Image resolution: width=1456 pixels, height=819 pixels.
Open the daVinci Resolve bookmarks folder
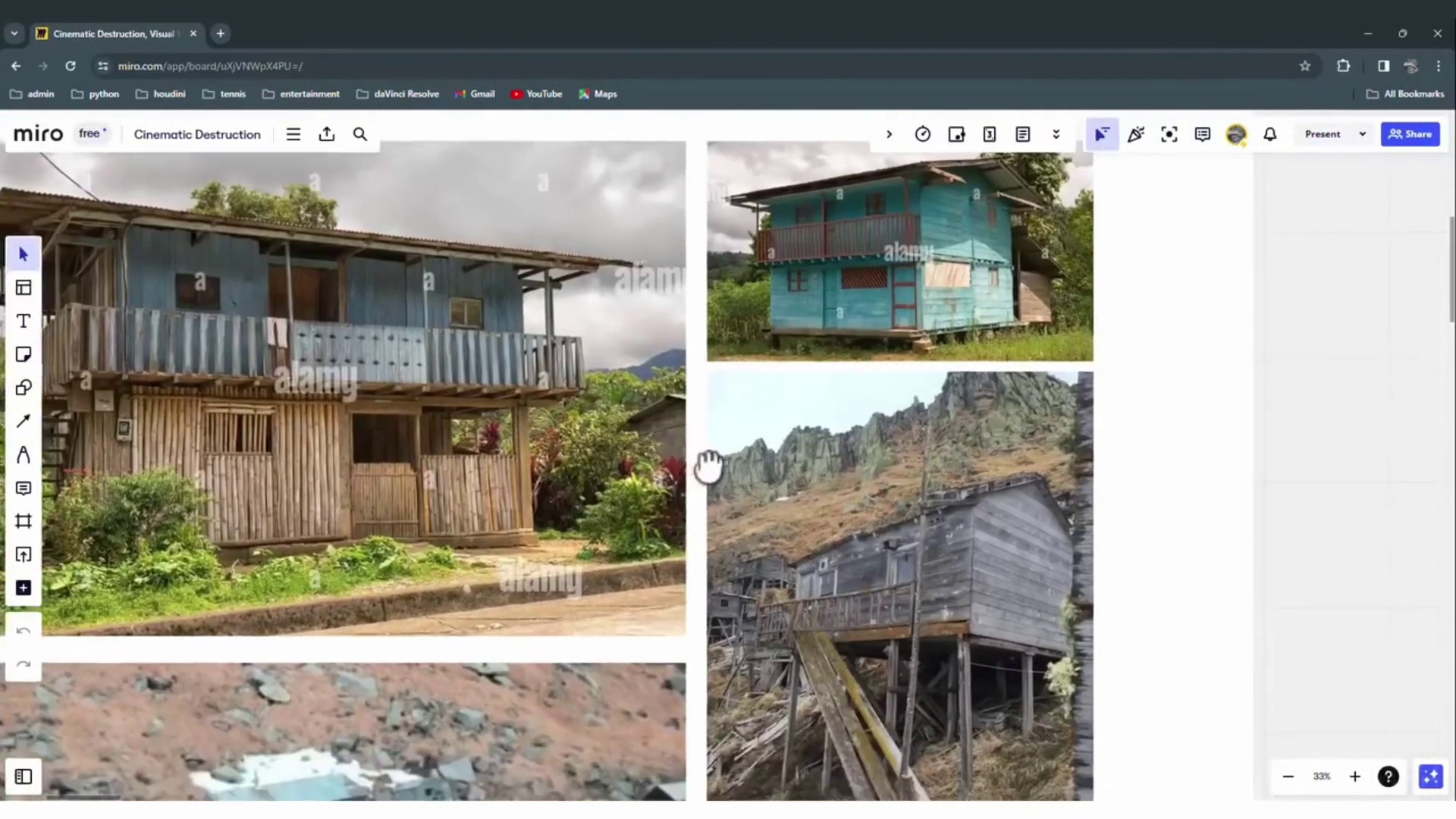point(398,94)
